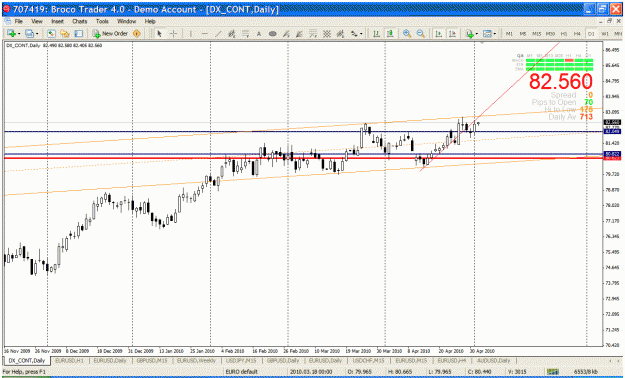This screenshot has width=625, height=378.
Task: Switch to the USDJPY,M15 chart tab
Action: [x=241, y=360]
